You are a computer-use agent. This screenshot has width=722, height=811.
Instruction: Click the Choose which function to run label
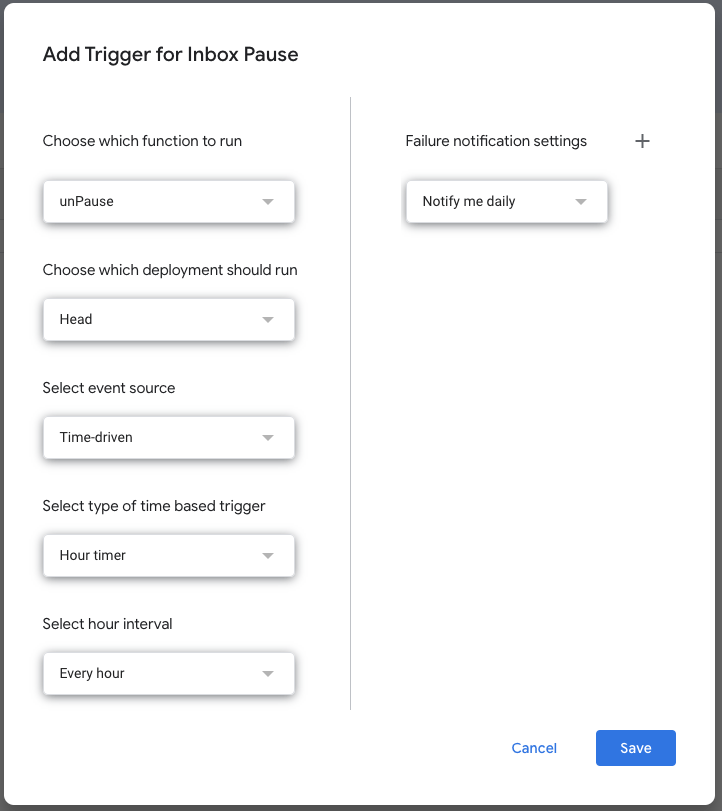(142, 141)
